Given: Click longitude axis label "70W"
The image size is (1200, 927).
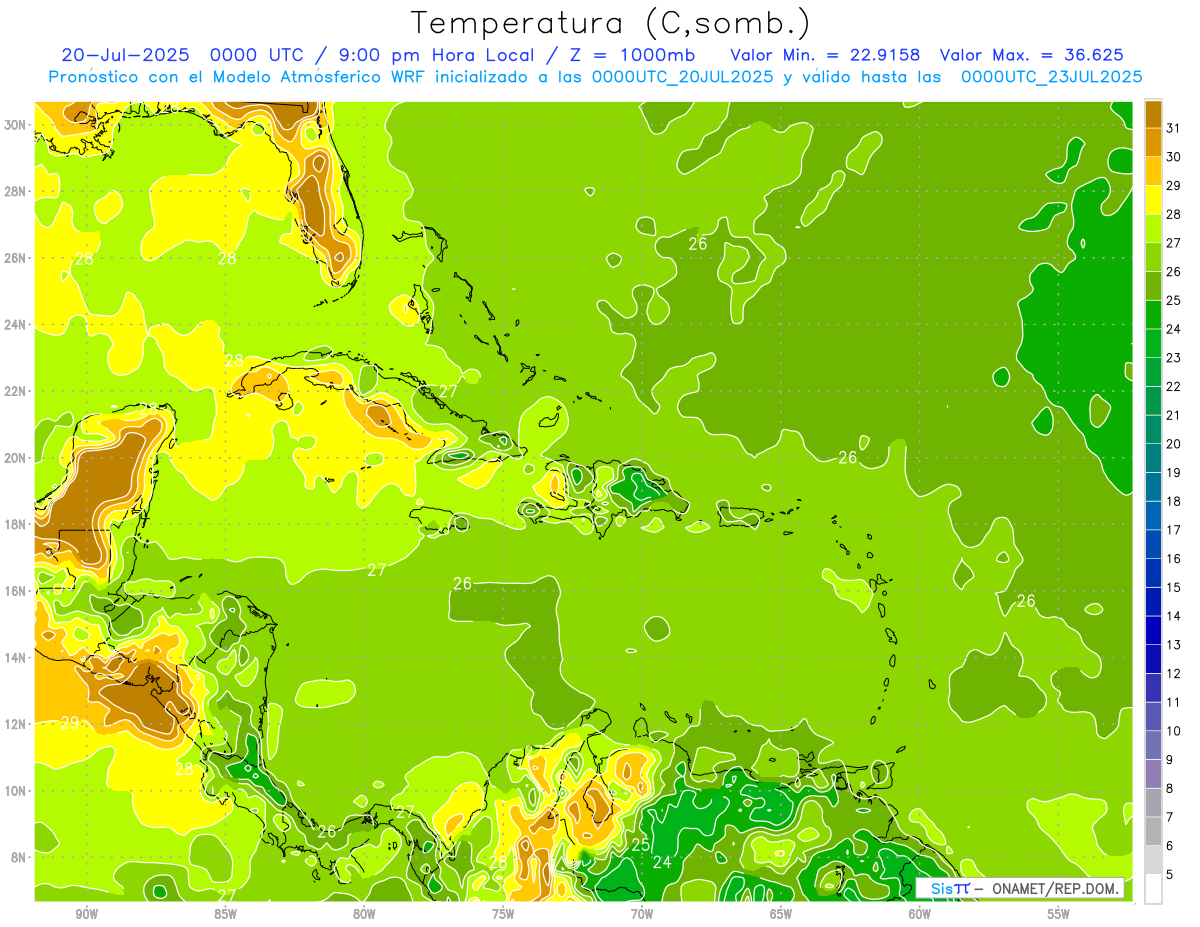Looking at the screenshot, I should [642, 915].
